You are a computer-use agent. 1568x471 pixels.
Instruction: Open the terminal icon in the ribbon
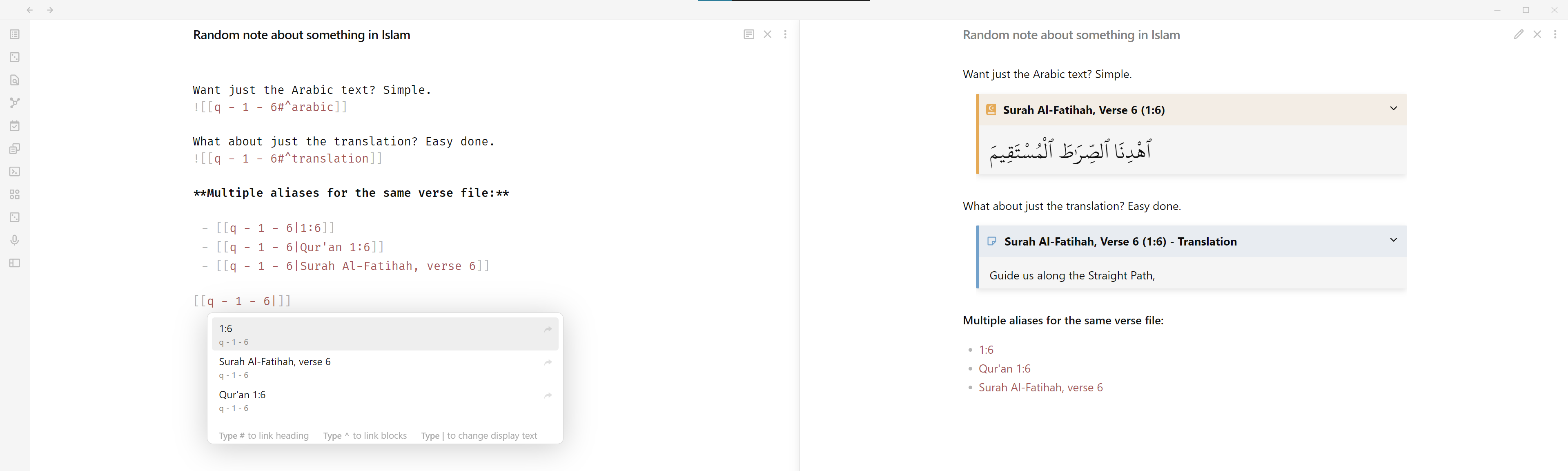tap(14, 171)
